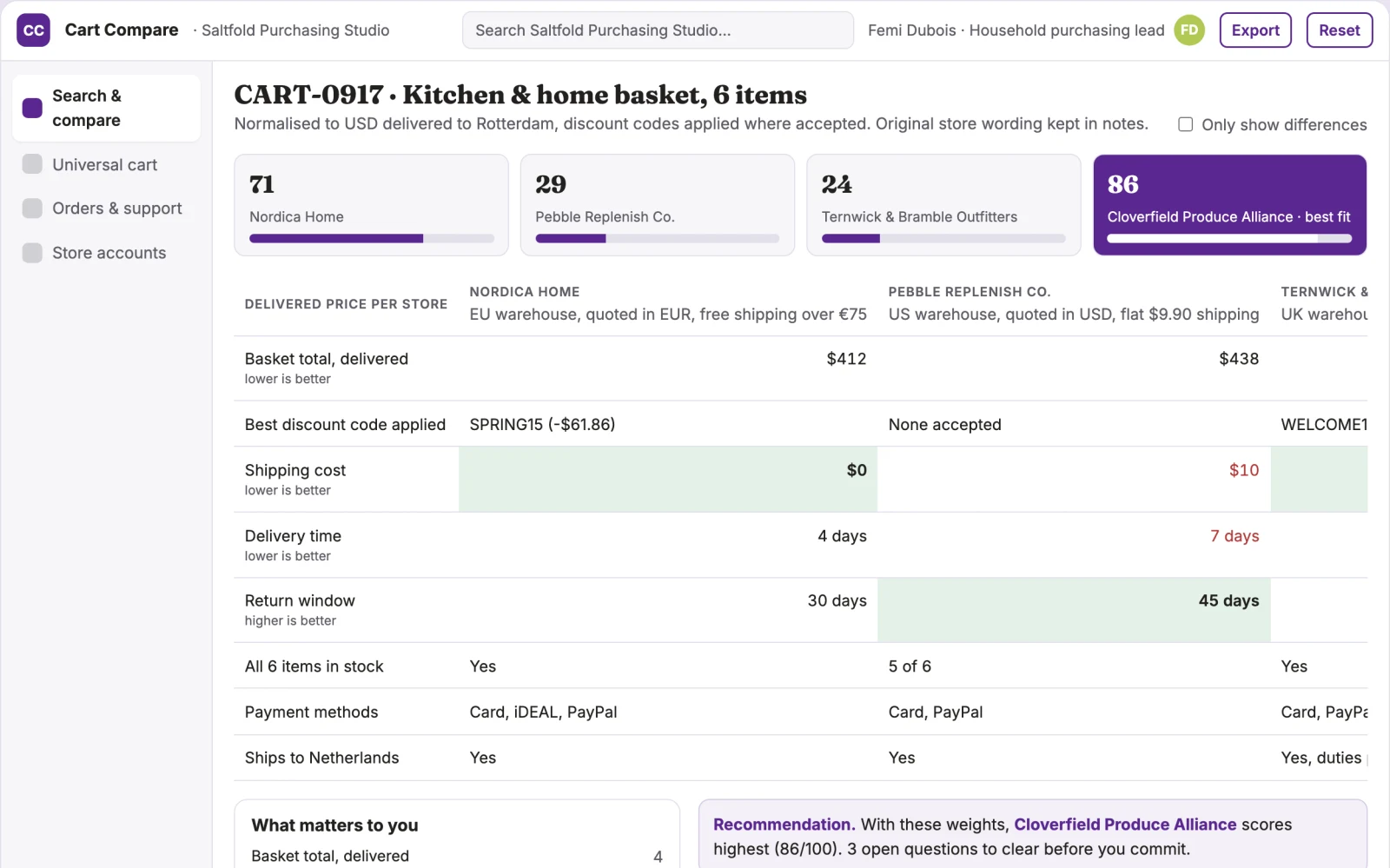
Task: Click the Store accounts sidebar icon
Action: pos(32,253)
